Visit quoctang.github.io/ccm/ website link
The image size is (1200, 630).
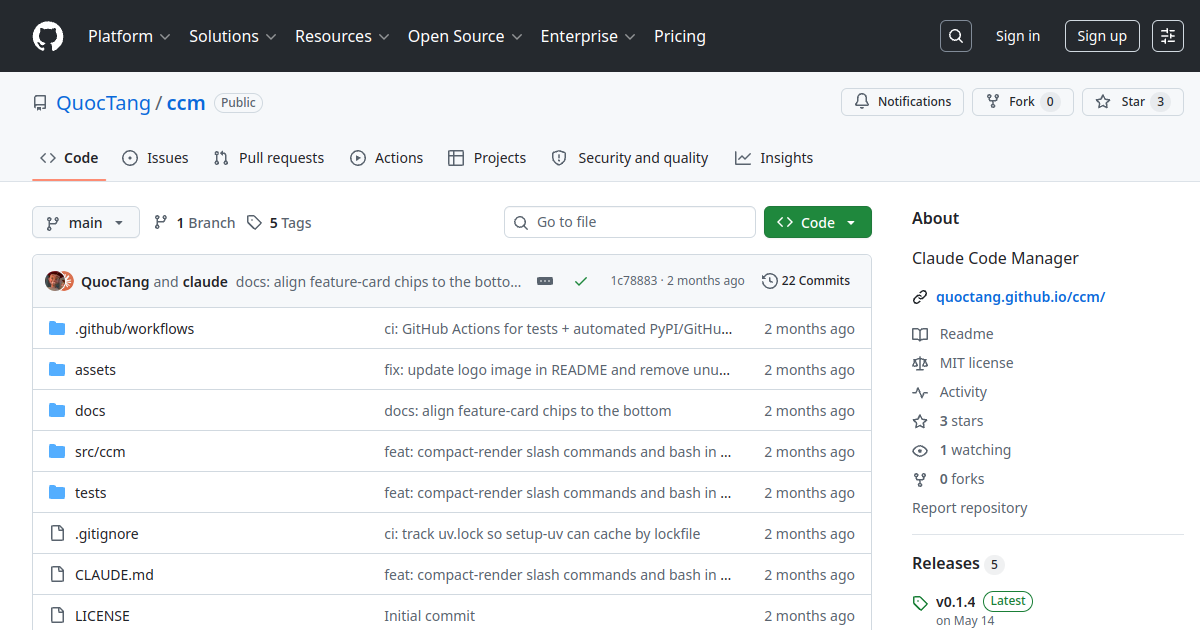pos(1020,297)
